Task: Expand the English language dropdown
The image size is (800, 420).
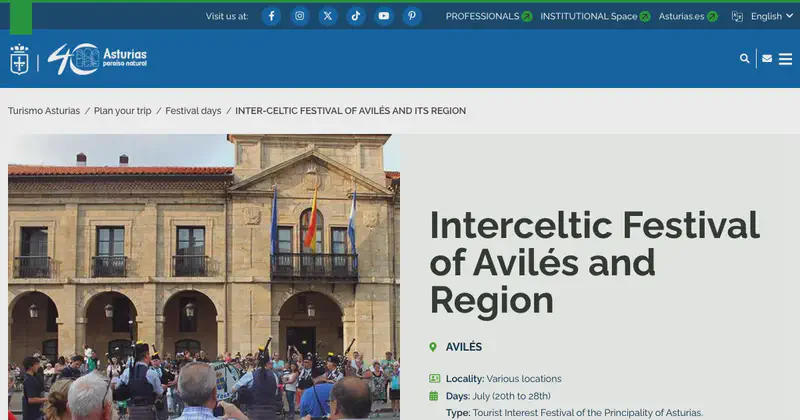Action: [771, 16]
